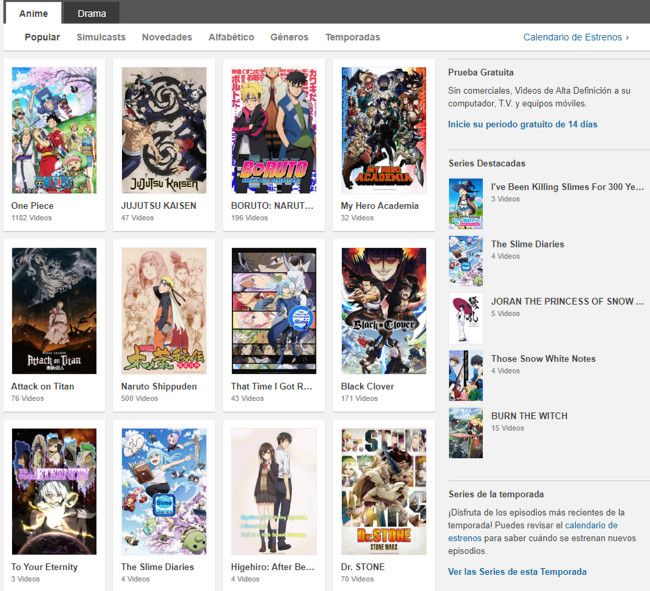This screenshot has width=650, height=591.
Task: Open the One Piece poster
Action: pos(54,130)
